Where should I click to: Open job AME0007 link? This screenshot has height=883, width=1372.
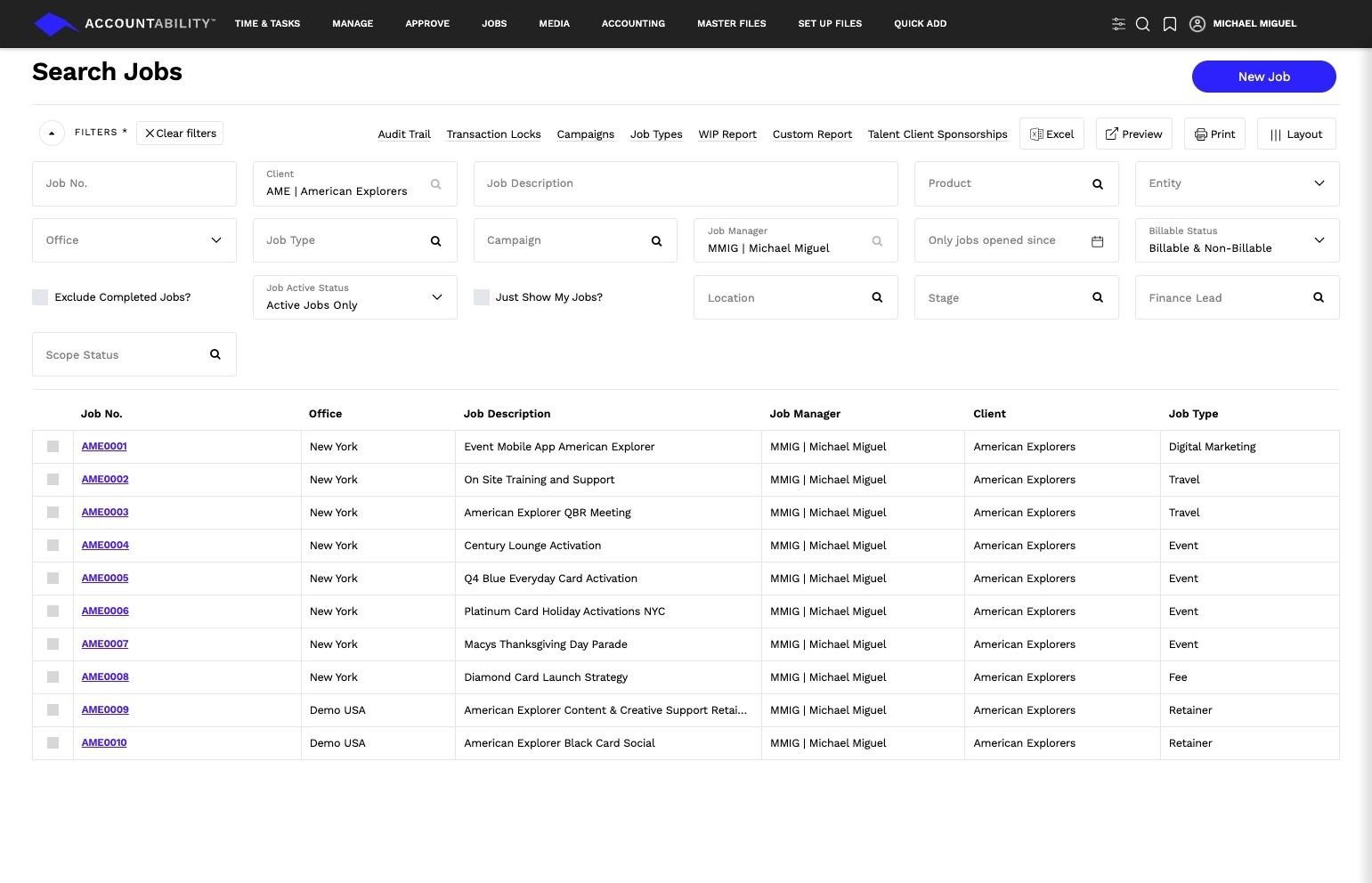tap(105, 644)
